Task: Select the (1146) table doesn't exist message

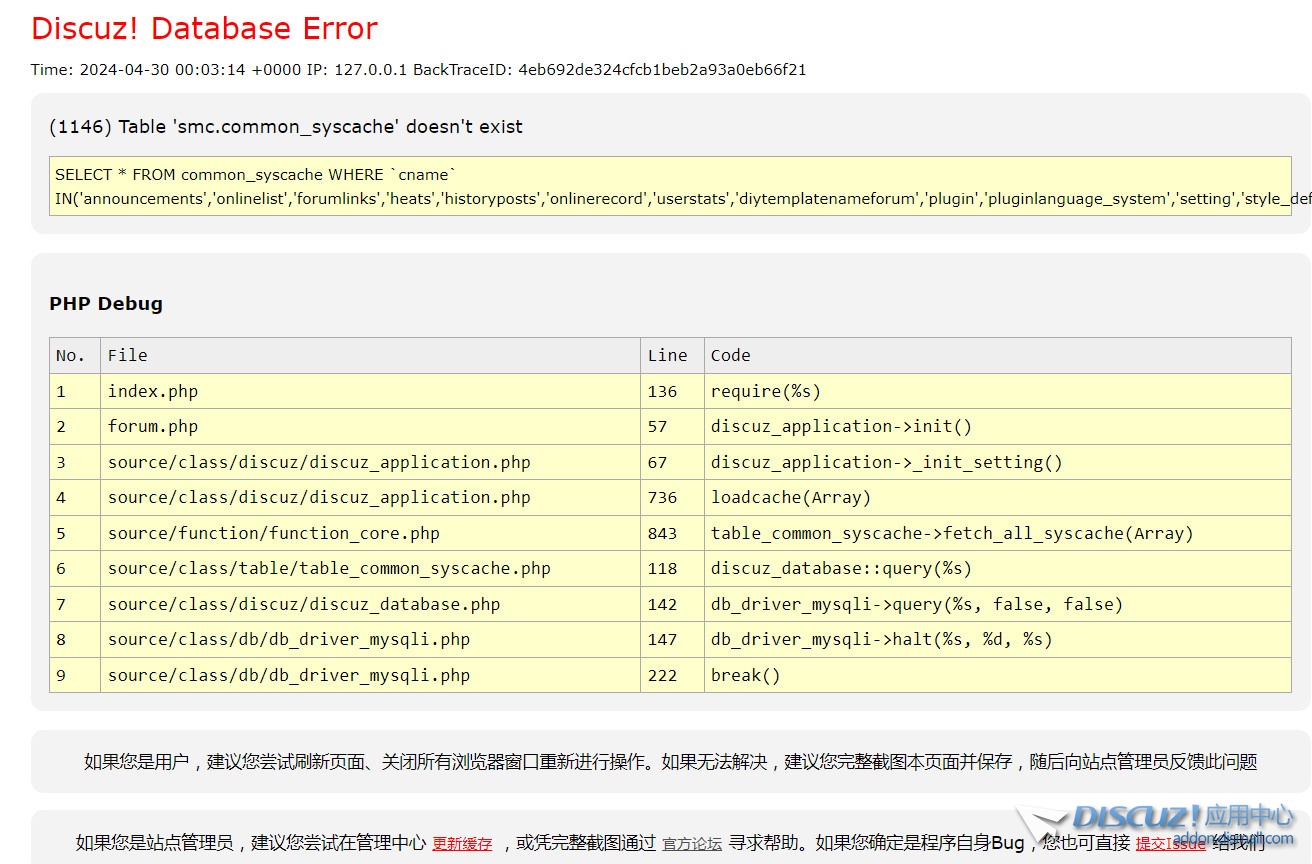Action: pyautogui.click(x=286, y=127)
